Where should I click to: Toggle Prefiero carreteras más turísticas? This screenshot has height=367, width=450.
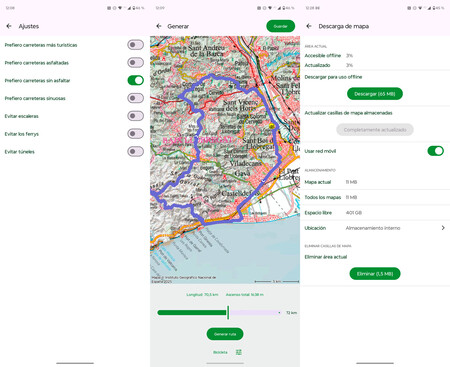135,45
